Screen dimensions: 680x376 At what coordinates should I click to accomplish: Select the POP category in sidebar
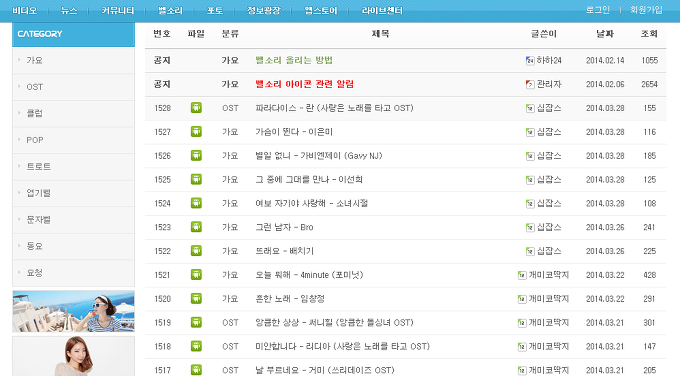click(35, 140)
